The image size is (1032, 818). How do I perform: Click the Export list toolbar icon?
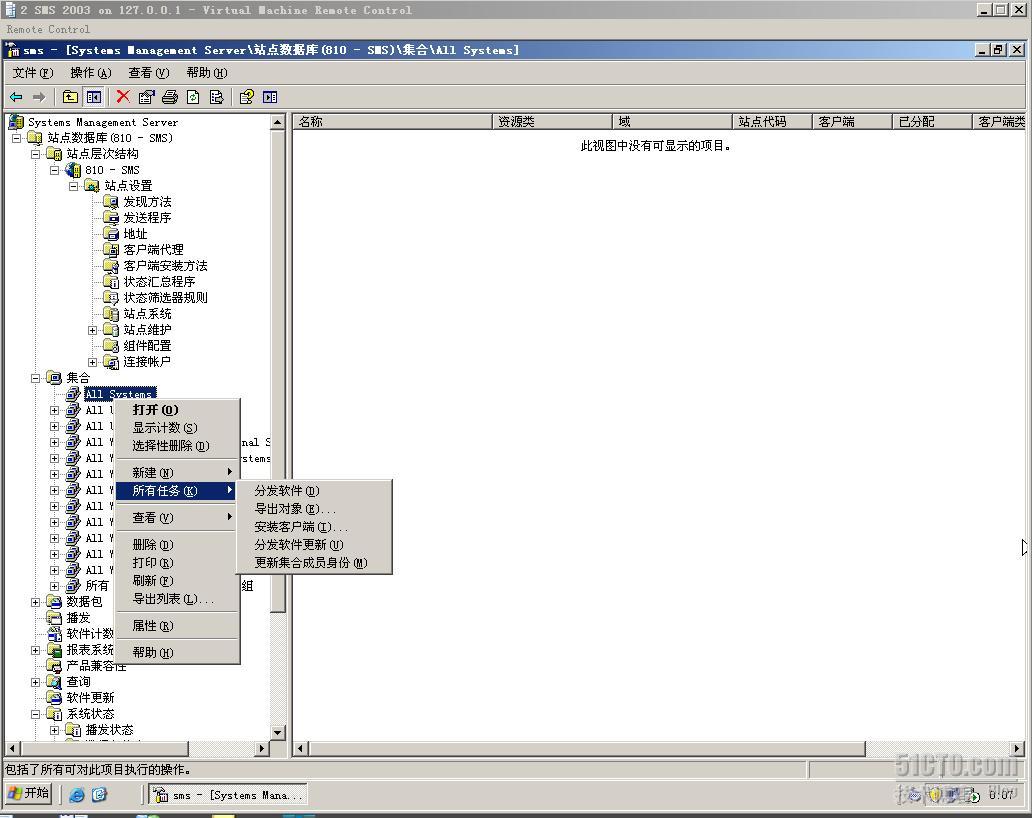pyautogui.click(x=217, y=97)
